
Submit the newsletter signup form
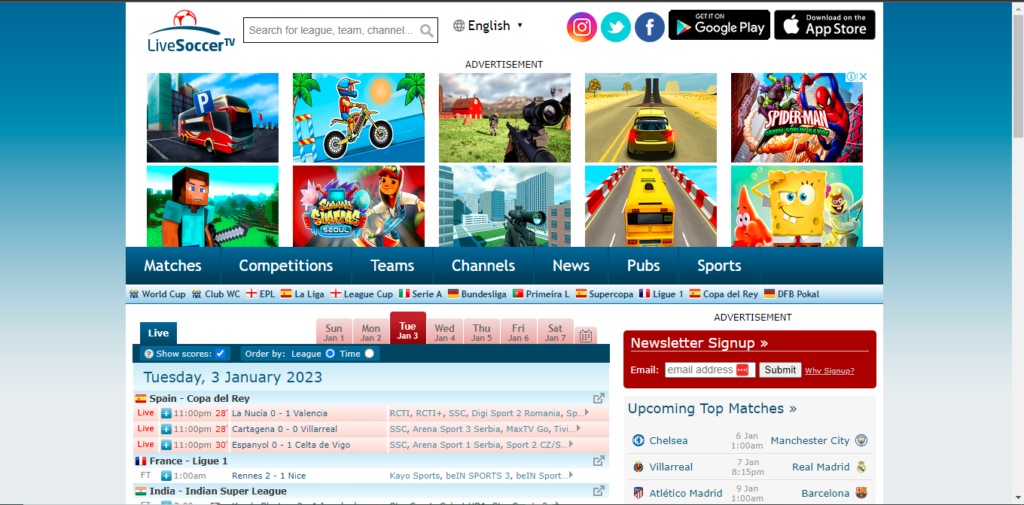coord(780,370)
